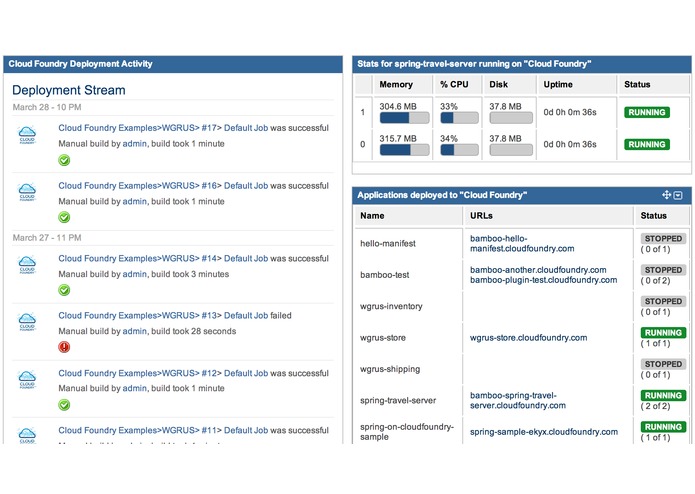Click green success checkmark under build #17
Viewport: 695px width, 494px height.
click(64, 160)
